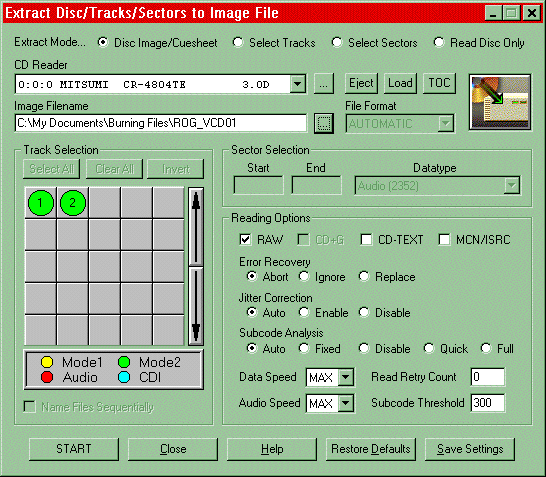Click the yellow Mode1 legend dot

47,362
